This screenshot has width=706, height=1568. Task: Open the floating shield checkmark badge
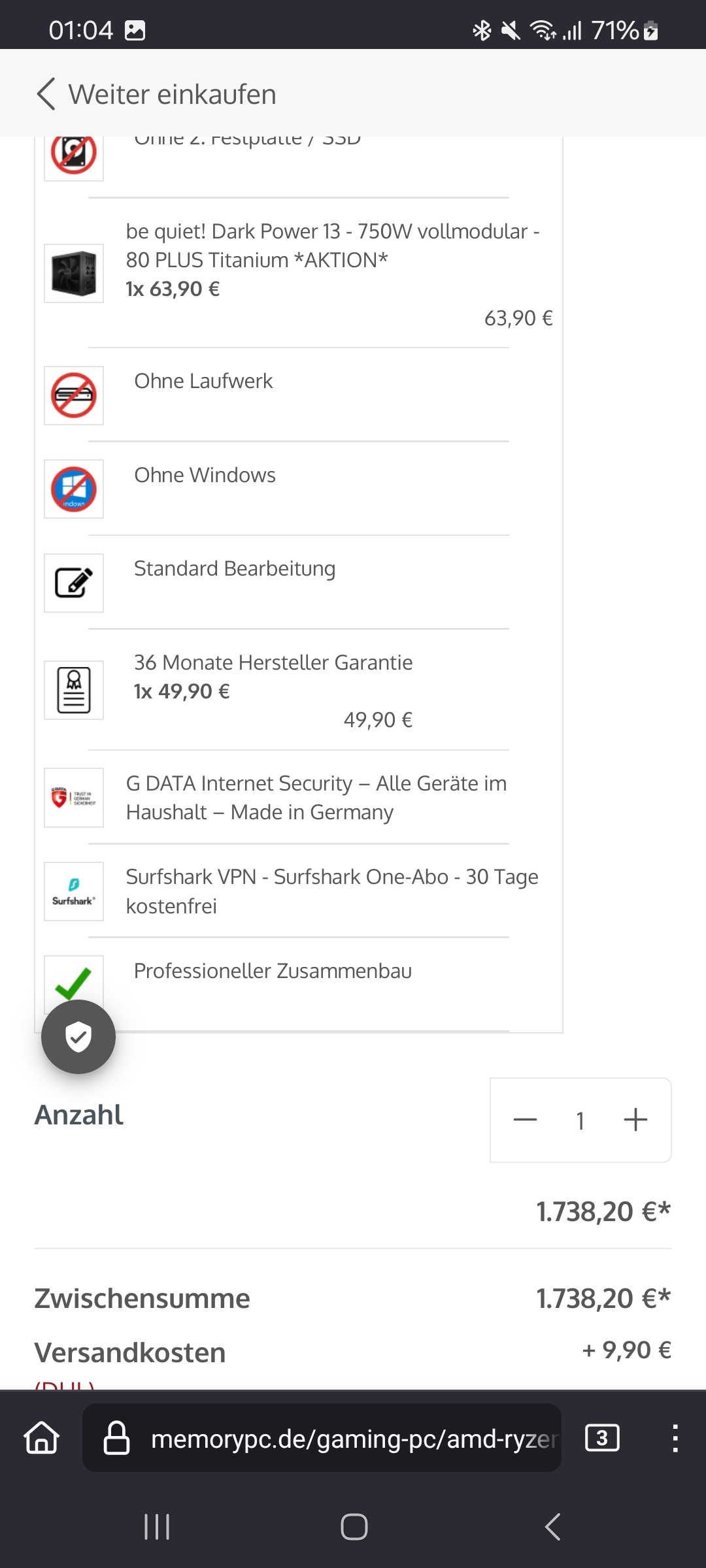point(78,1037)
